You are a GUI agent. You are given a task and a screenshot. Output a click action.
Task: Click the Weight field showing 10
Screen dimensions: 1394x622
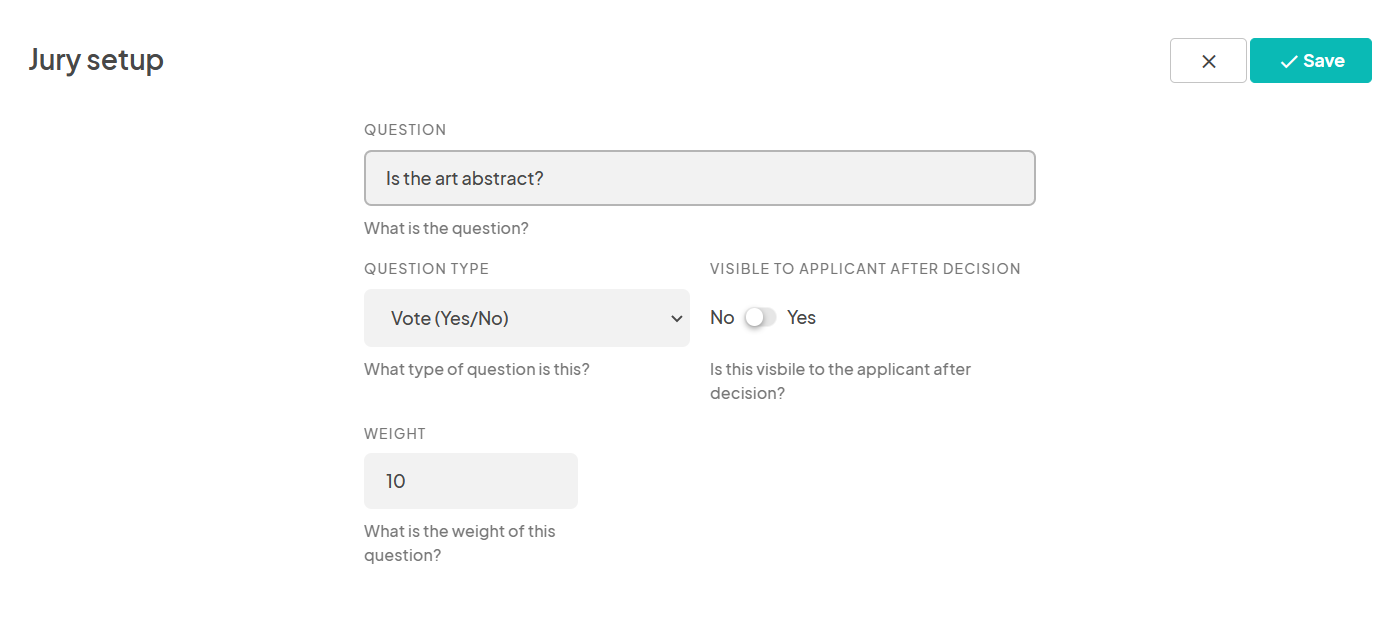tap(470, 480)
